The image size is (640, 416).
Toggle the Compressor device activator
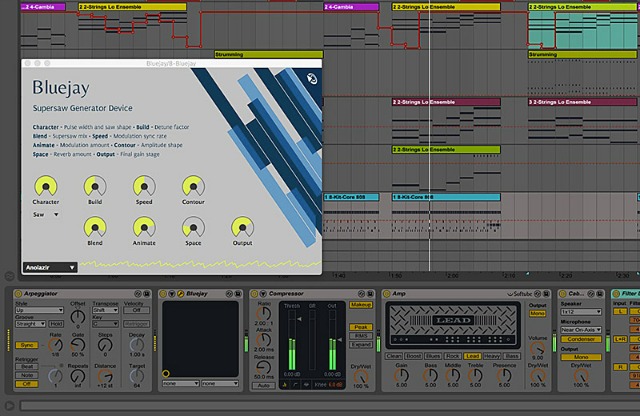click(254, 294)
